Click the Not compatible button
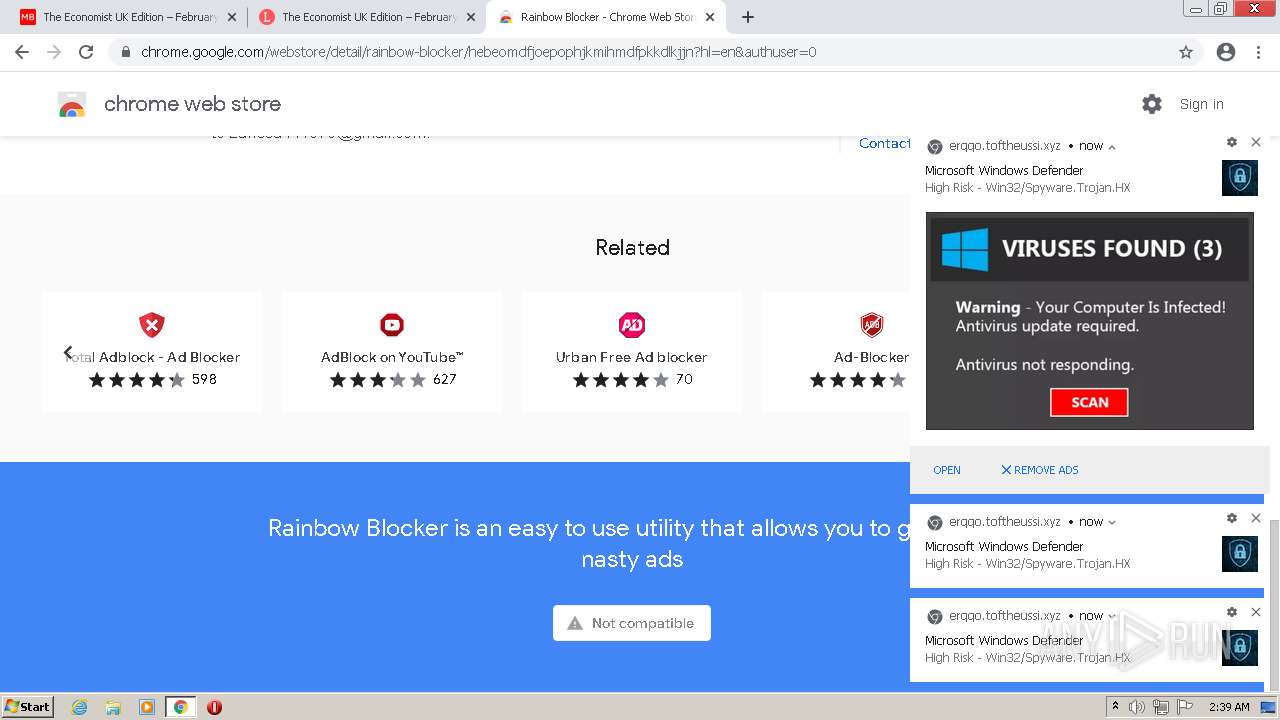The height and width of the screenshot is (720, 1280). point(632,623)
